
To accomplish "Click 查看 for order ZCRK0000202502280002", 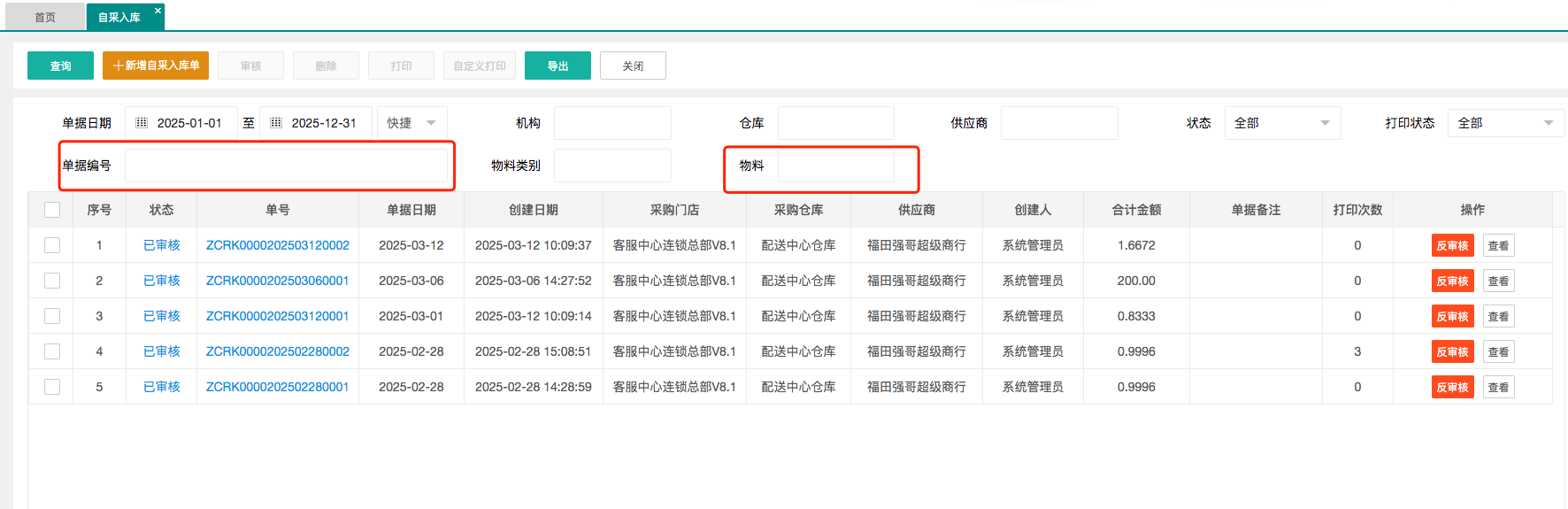I will point(1498,351).
